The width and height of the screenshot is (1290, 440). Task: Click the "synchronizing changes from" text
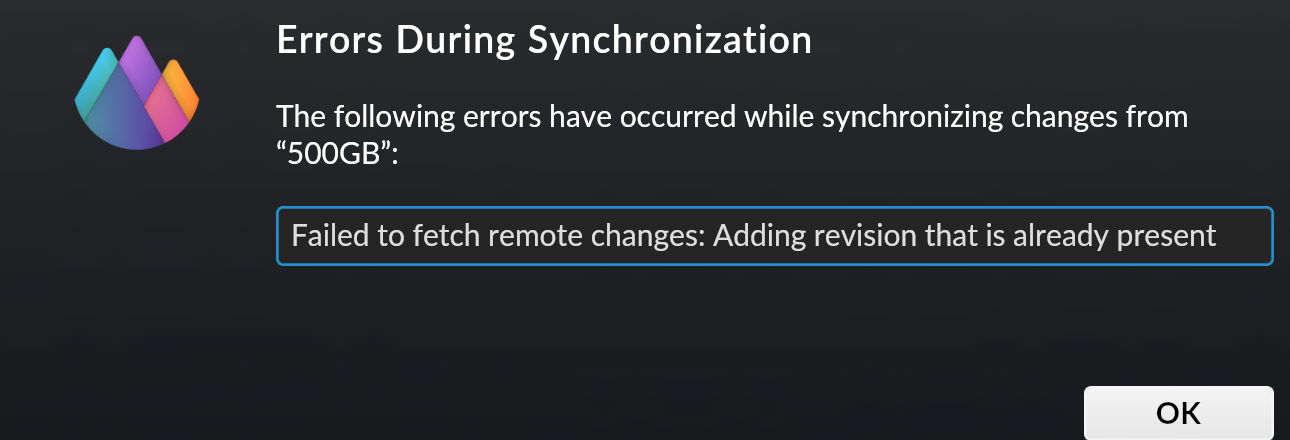click(x=1005, y=118)
